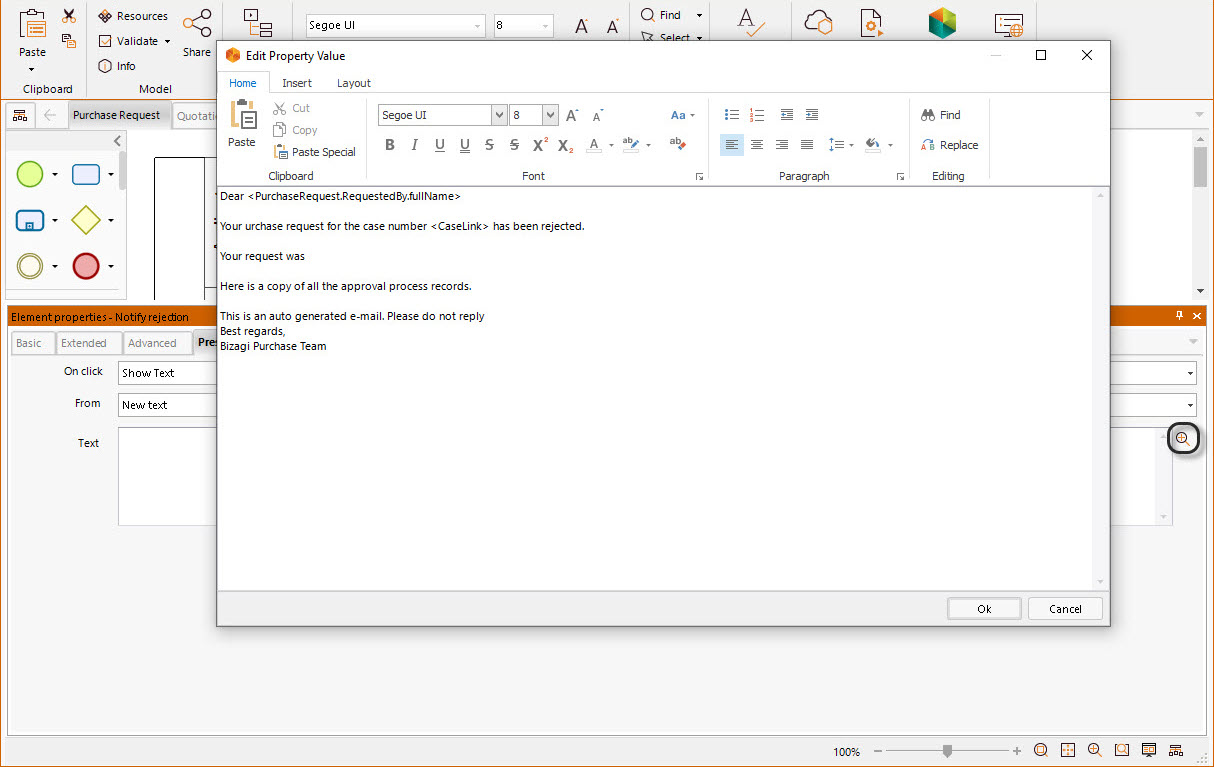
Task: Click the Superscript X² icon
Action: (540, 145)
